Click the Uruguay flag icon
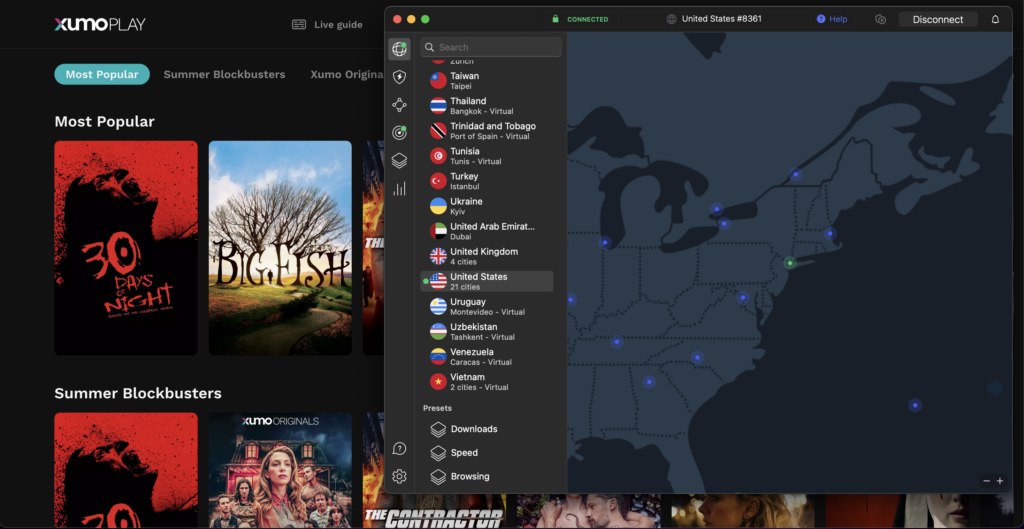The width and height of the screenshot is (1024, 529). point(438,306)
